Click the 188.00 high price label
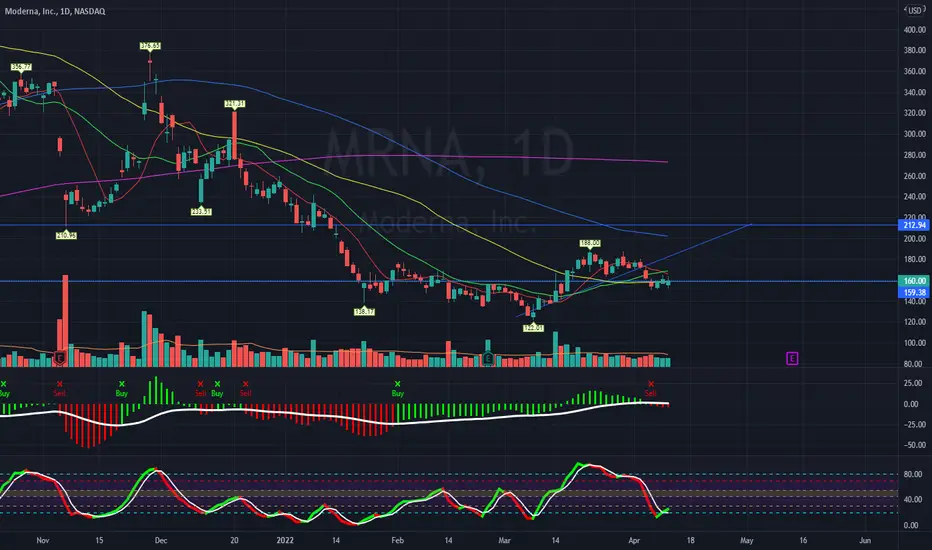Screen dimensions: 932x550 (x=590, y=243)
